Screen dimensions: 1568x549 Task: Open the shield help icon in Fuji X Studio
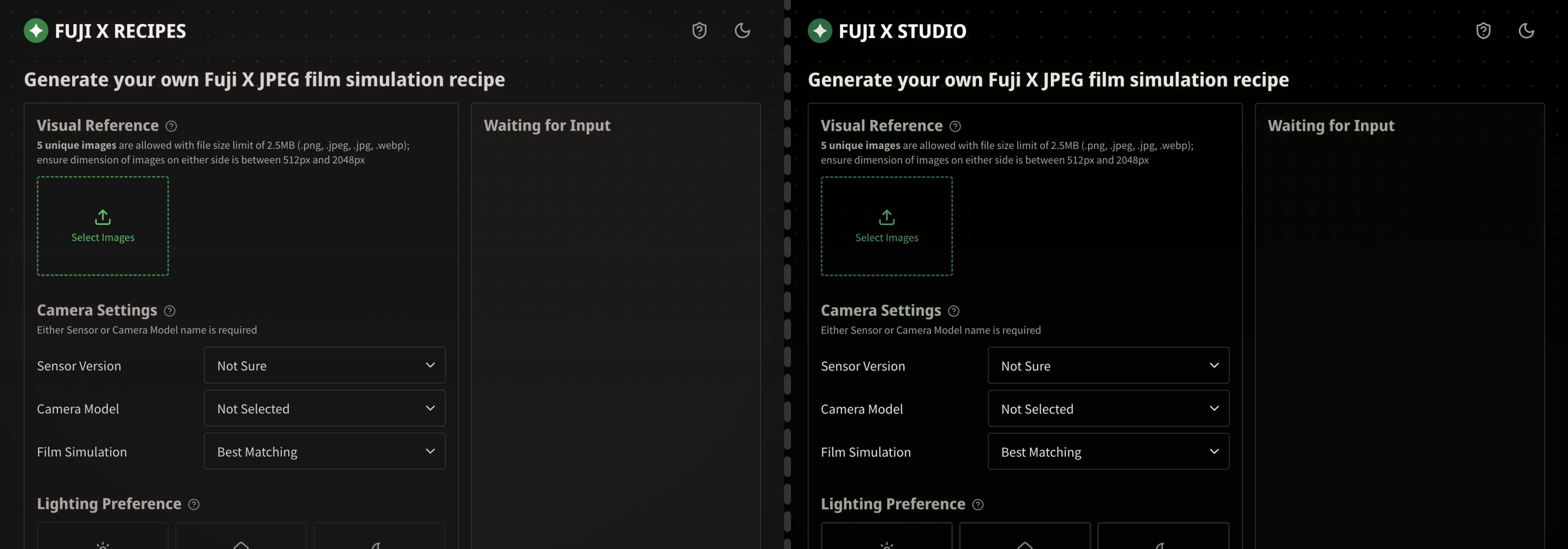[x=1484, y=30]
